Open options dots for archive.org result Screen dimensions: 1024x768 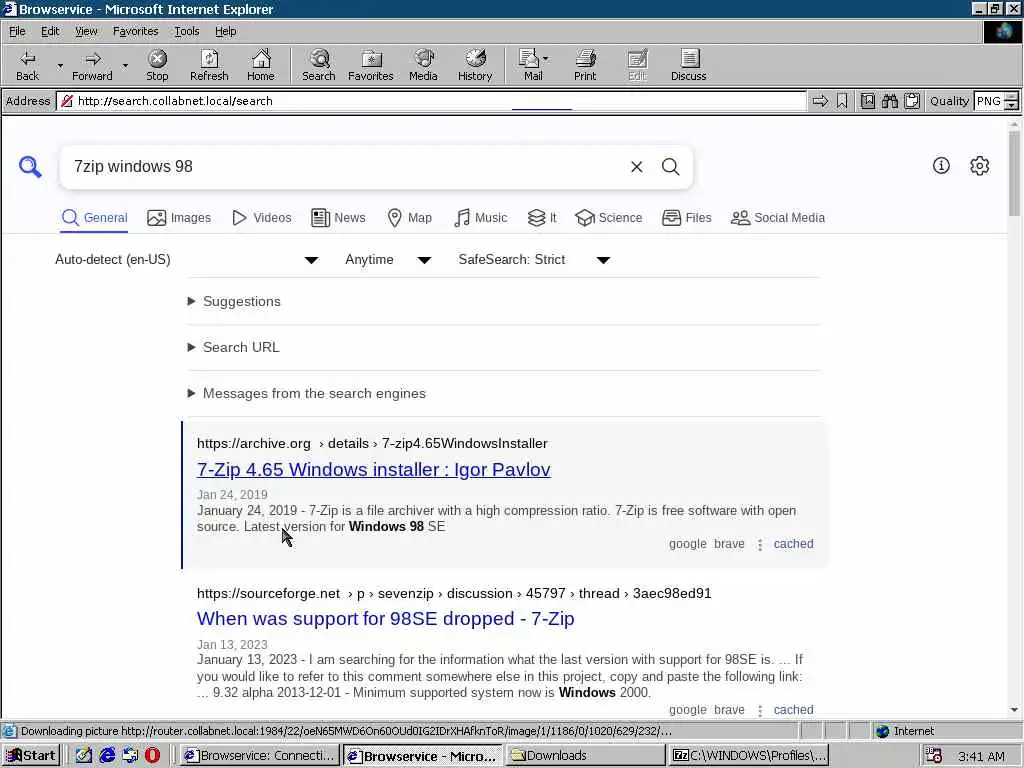click(760, 545)
